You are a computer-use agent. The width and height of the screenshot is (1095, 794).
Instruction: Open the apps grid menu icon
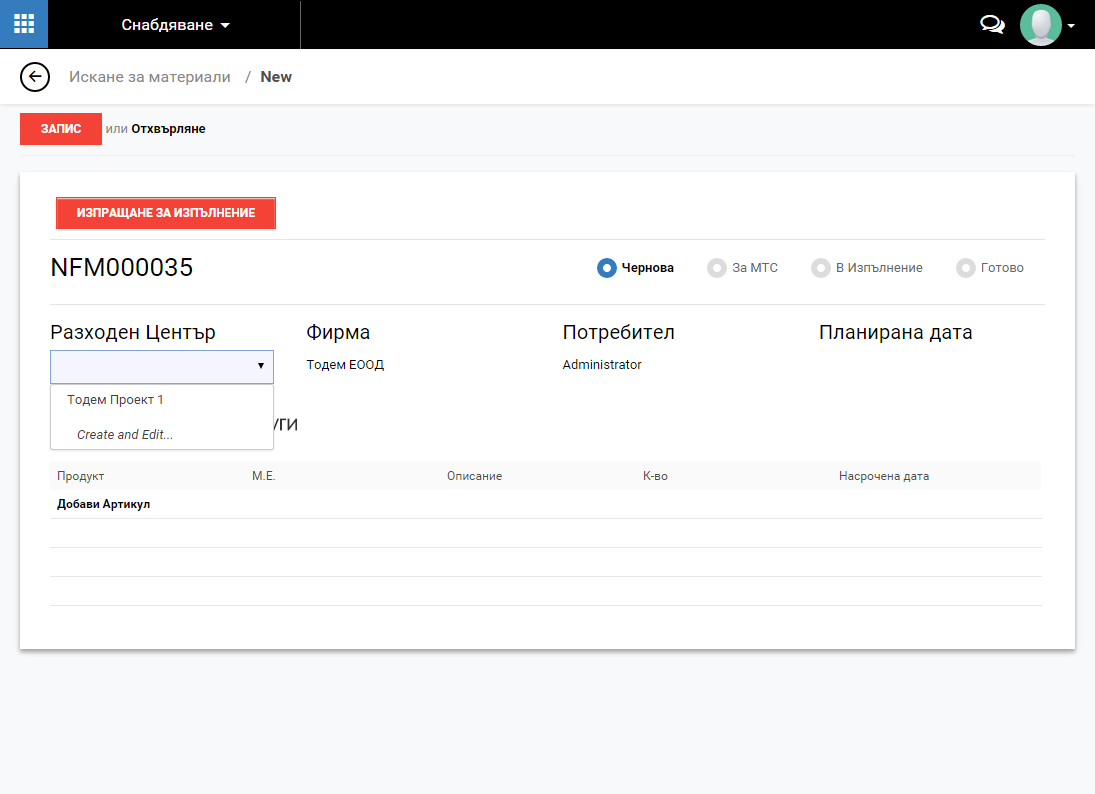coord(24,24)
